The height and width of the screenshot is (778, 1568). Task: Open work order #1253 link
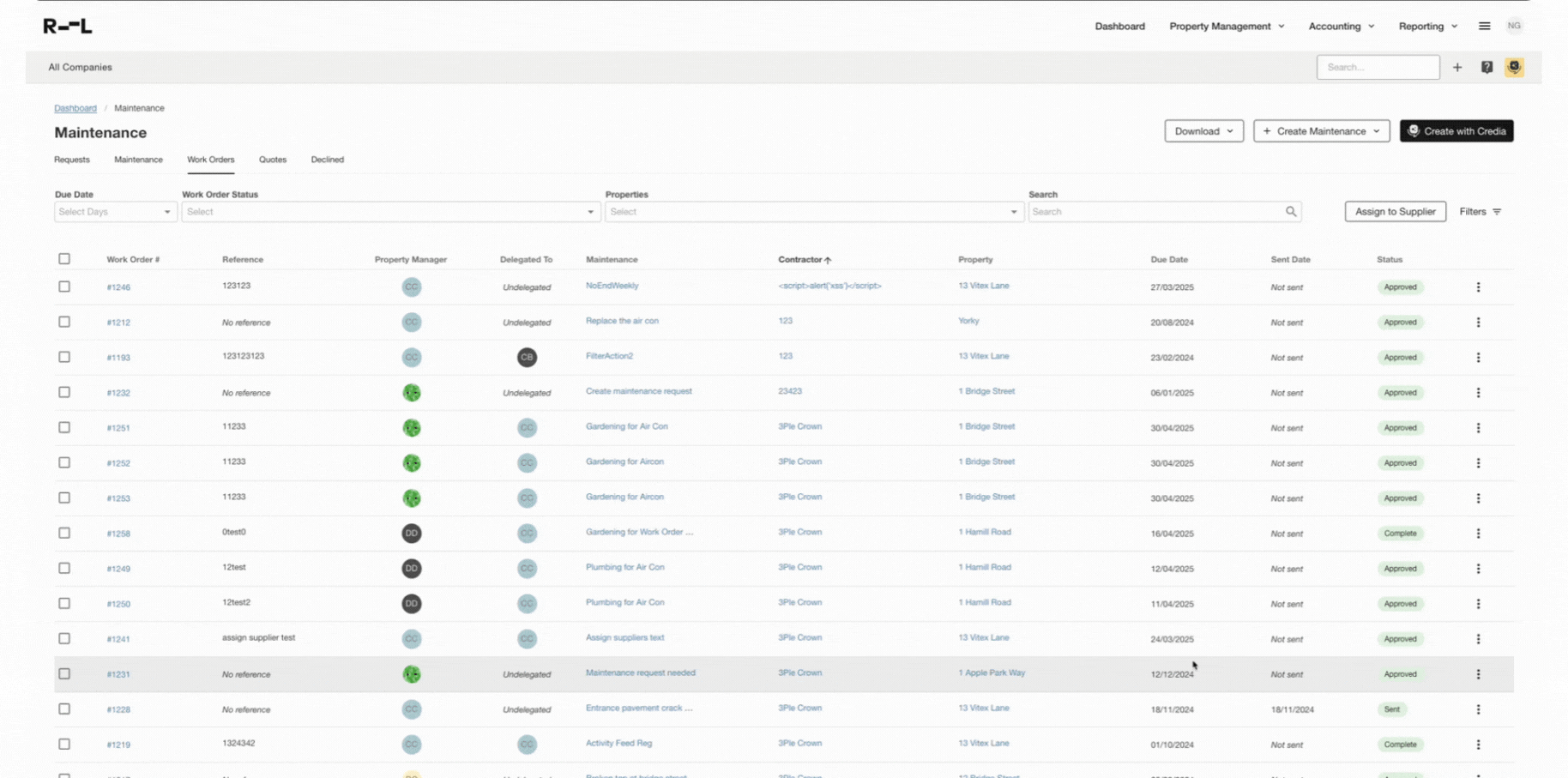pyautogui.click(x=118, y=498)
